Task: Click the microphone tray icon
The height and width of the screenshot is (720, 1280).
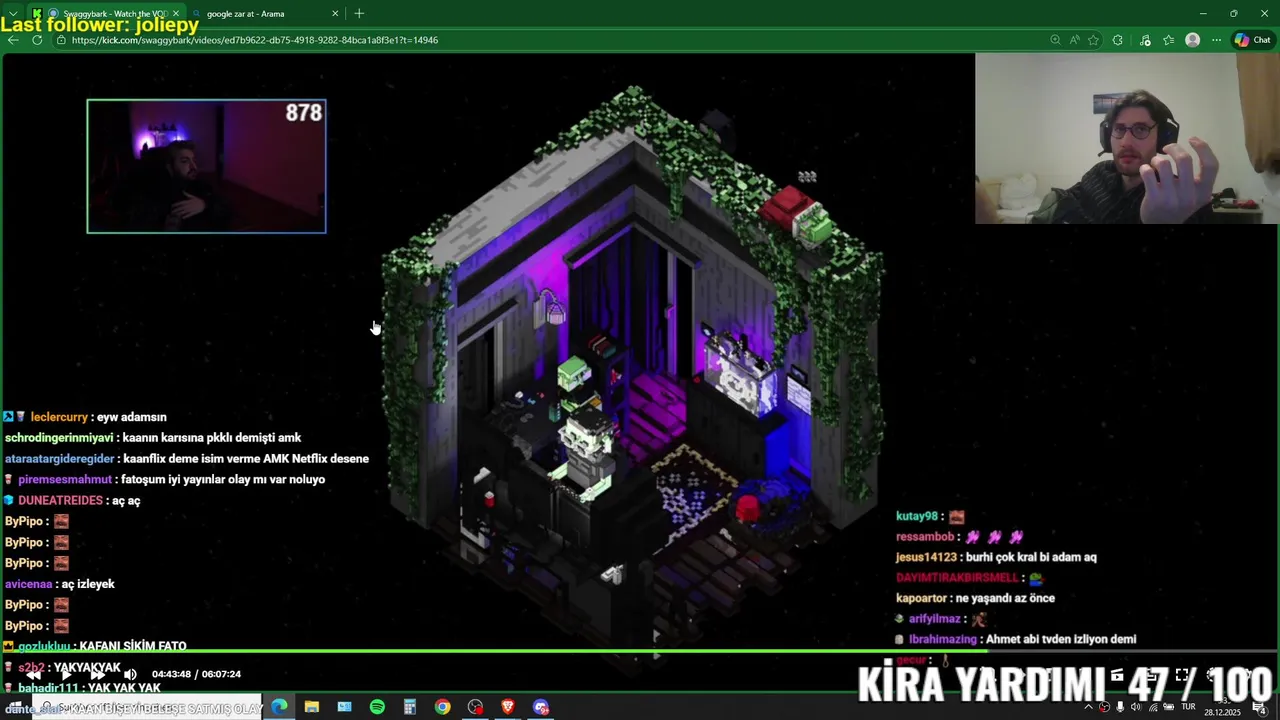Action: pos(1120,707)
